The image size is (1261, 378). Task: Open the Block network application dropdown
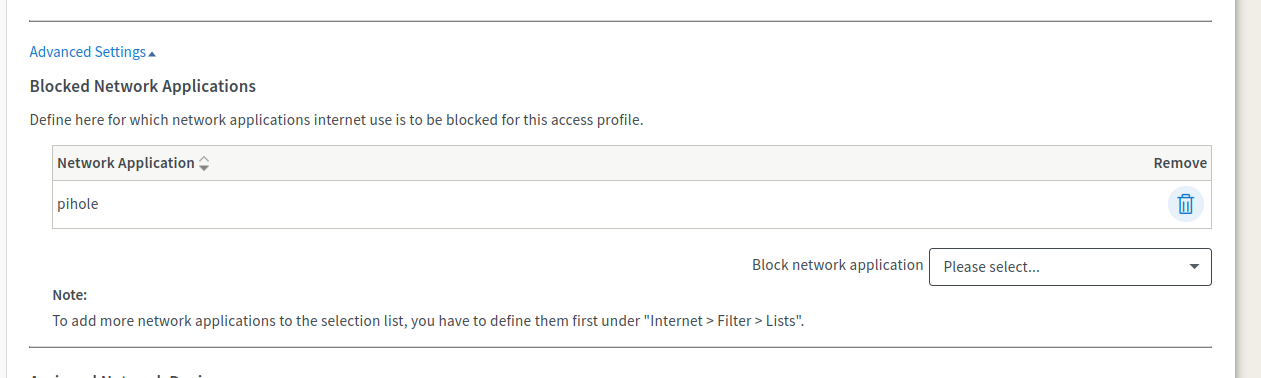tap(1070, 267)
